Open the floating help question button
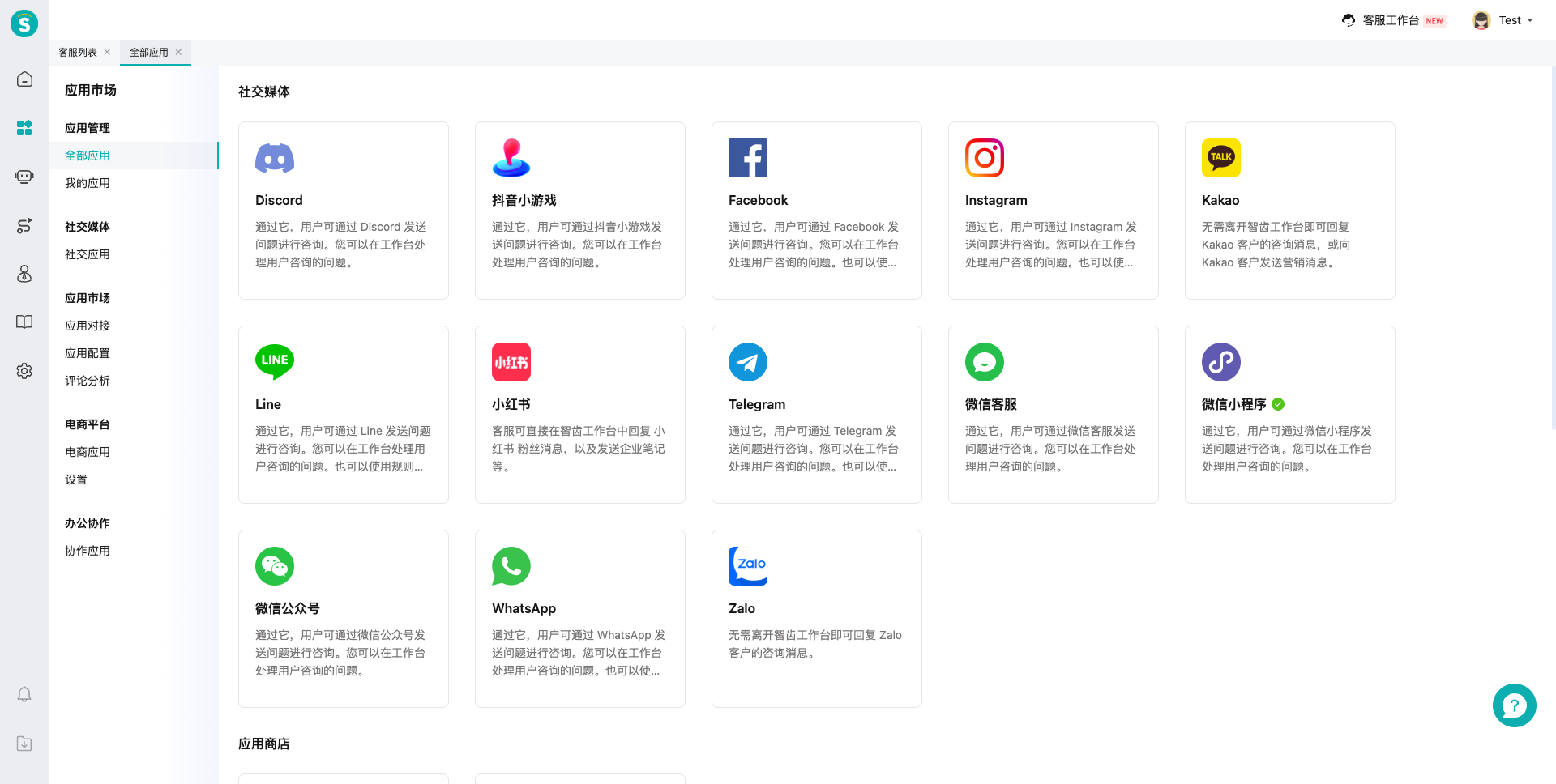Viewport: 1556px width, 784px height. pyautogui.click(x=1514, y=705)
